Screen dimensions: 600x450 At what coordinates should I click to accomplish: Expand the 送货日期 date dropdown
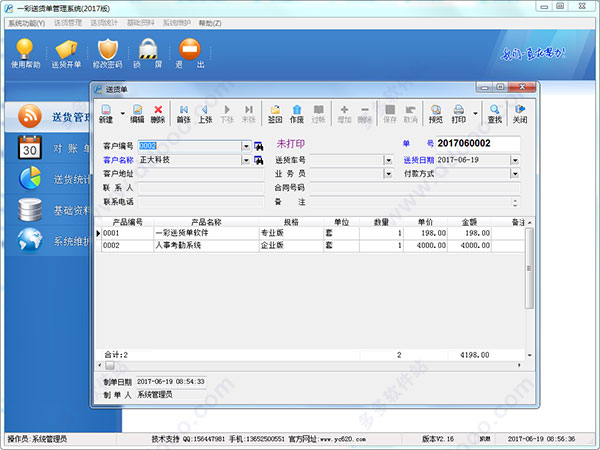point(515,160)
